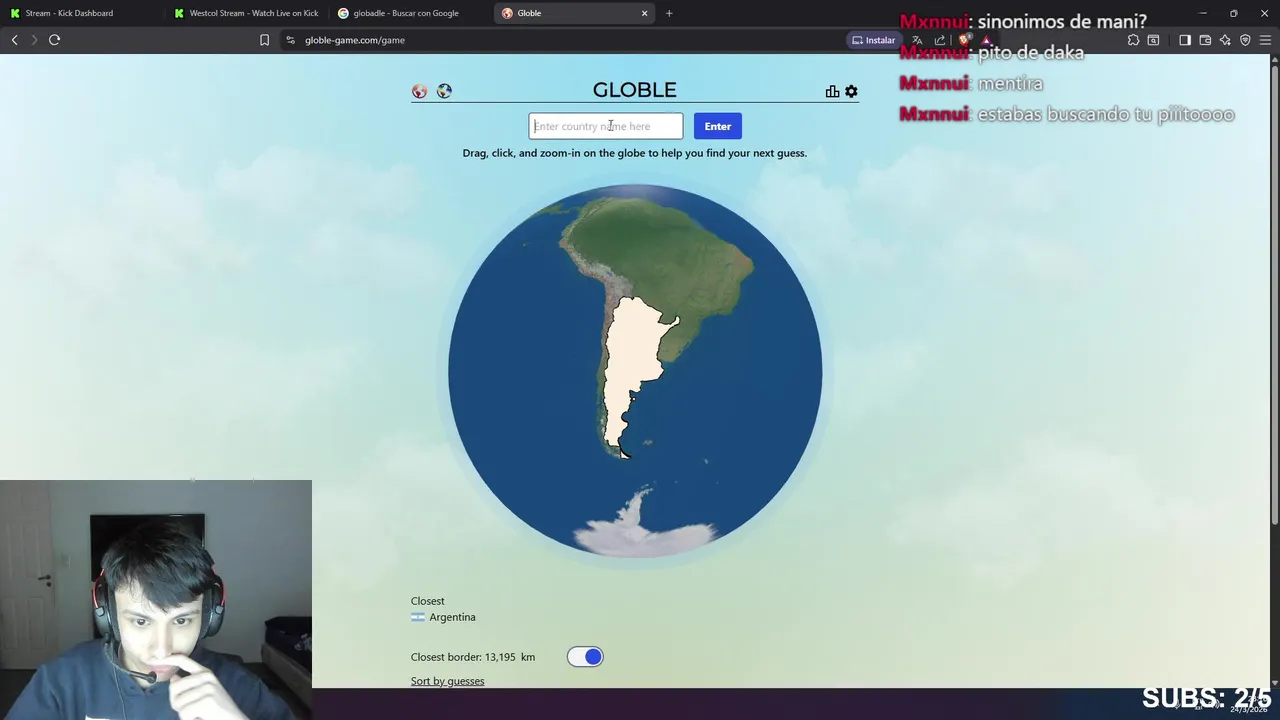Click the GLOBLE title heading
This screenshot has width=1280, height=720.
click(635, 90)
